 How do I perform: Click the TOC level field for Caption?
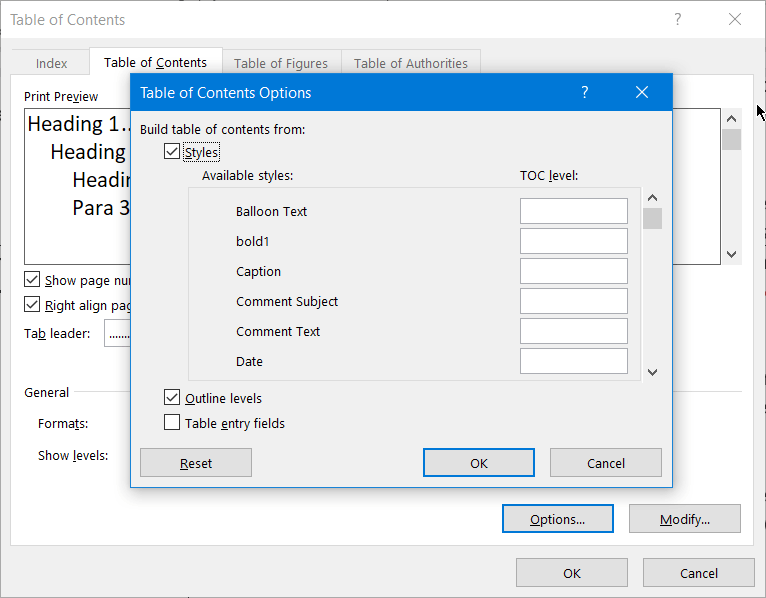(574, 271)
